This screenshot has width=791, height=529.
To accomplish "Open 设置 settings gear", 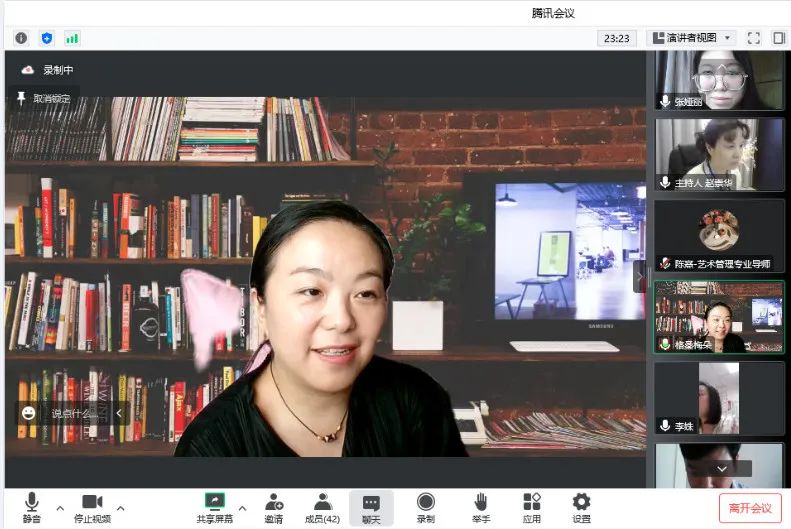I will (581, 507).
